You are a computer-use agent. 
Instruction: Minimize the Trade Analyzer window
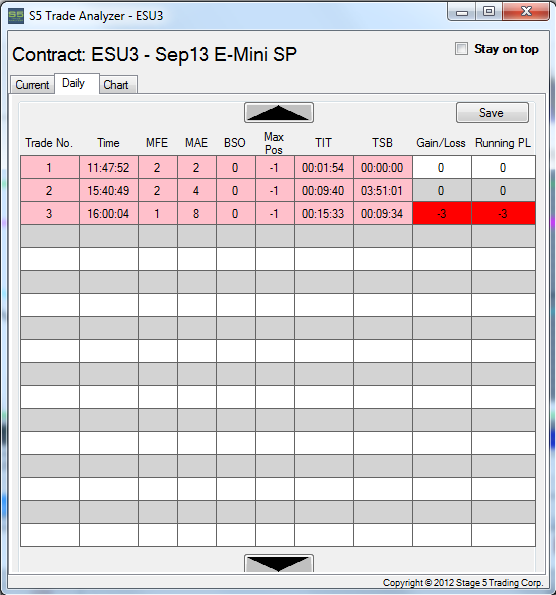tap(462, 12)
